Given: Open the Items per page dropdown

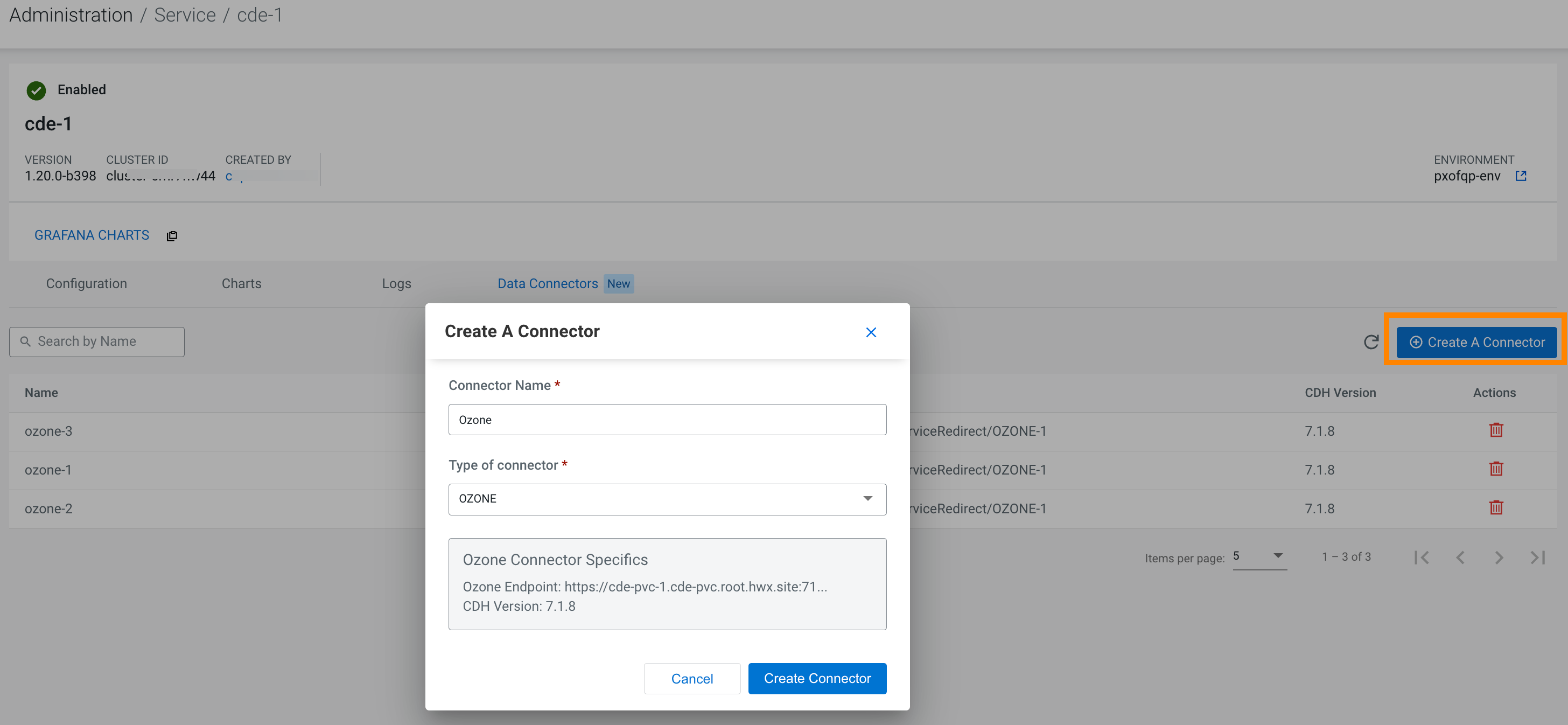Looking at the screenshot, I should [x=1259, y=556].
